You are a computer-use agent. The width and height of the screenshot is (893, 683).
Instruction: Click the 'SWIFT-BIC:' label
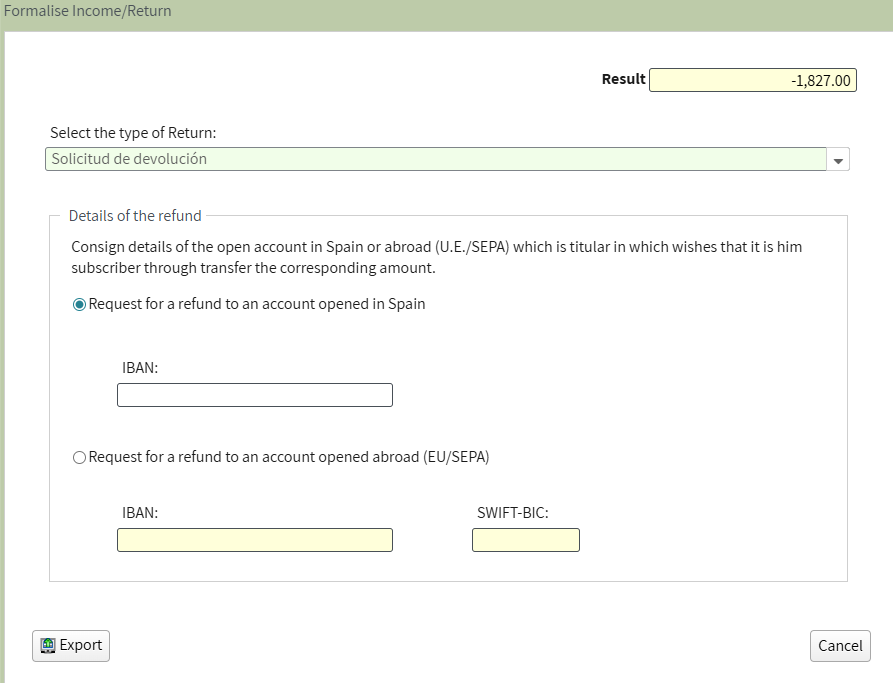(513, 513)
